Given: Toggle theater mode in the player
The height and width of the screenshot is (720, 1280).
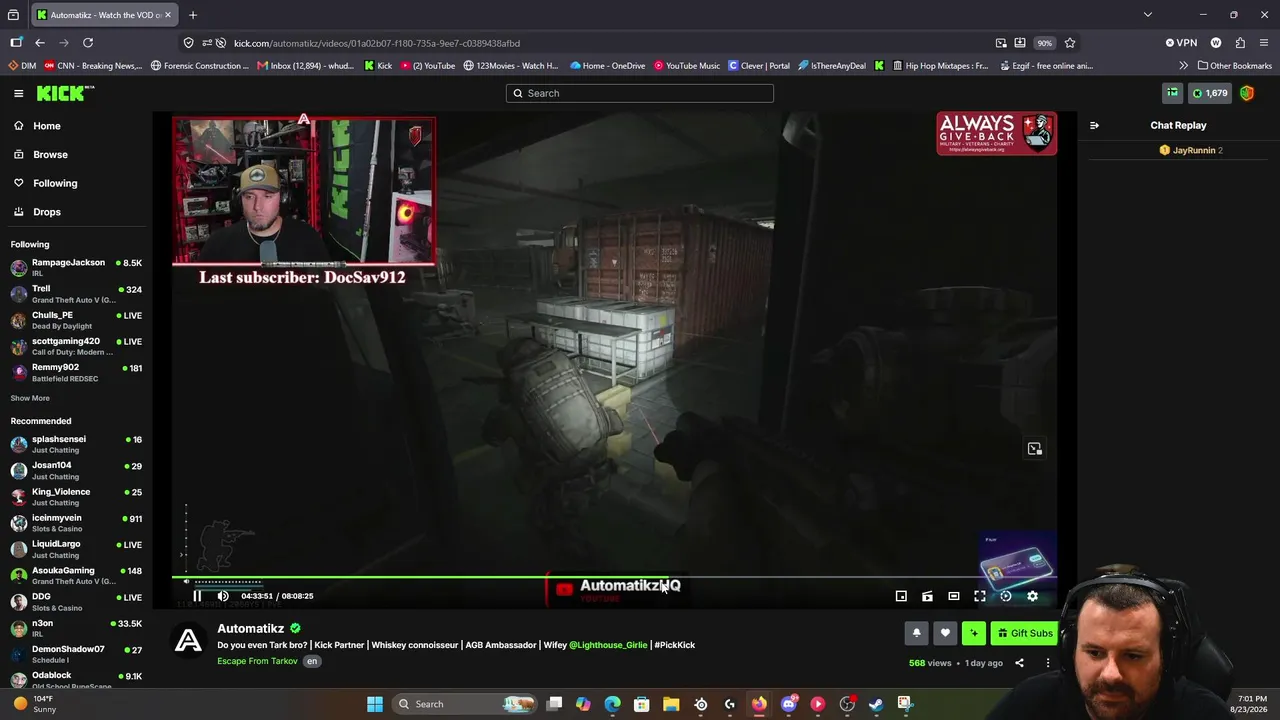Looking at the screenshot, I should (954, 596).
